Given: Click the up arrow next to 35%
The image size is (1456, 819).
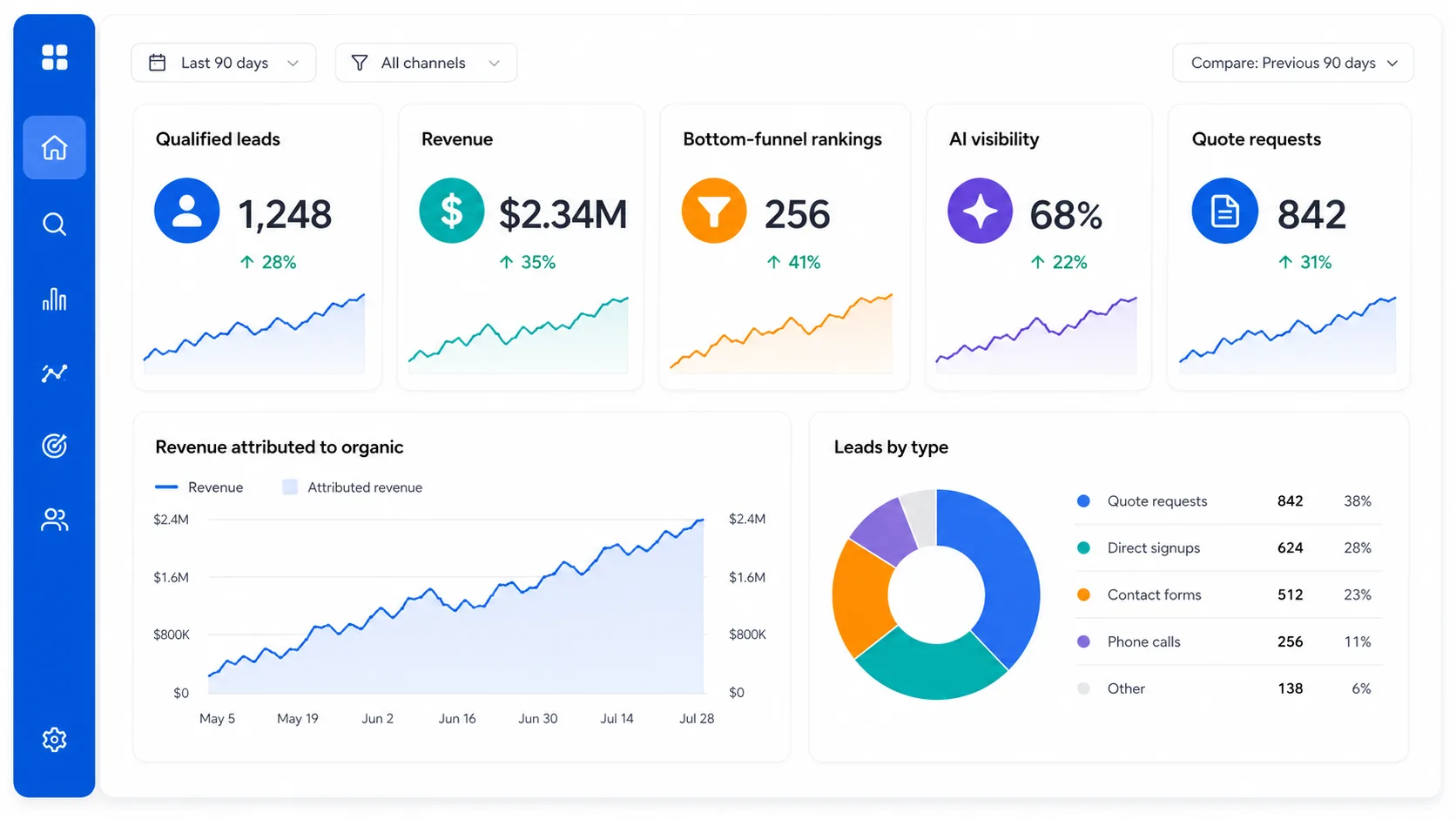Looking at the screenshot, I should (x=506, y=262).
